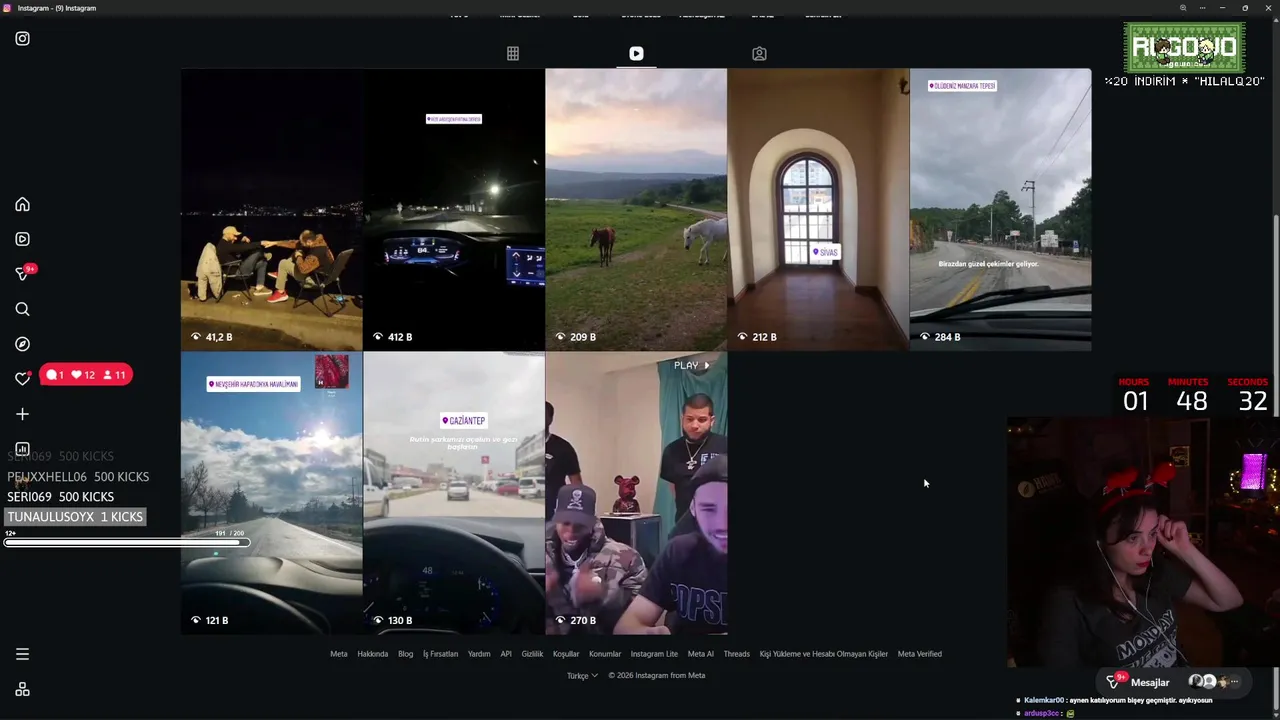This screenshot has height=720, width=1280.
Task: Click the Instagram logo in the sidebar
Action: click(22, 39)
